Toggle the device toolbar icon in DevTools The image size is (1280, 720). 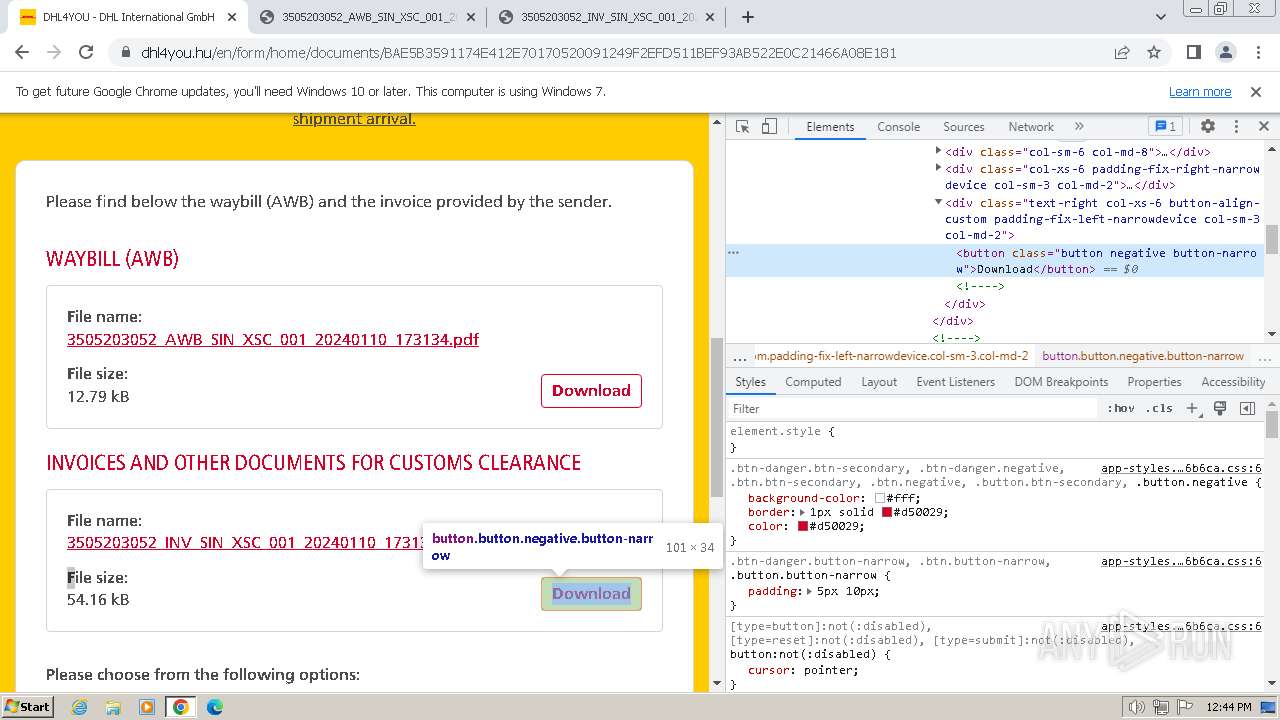(x=769, y=127)
